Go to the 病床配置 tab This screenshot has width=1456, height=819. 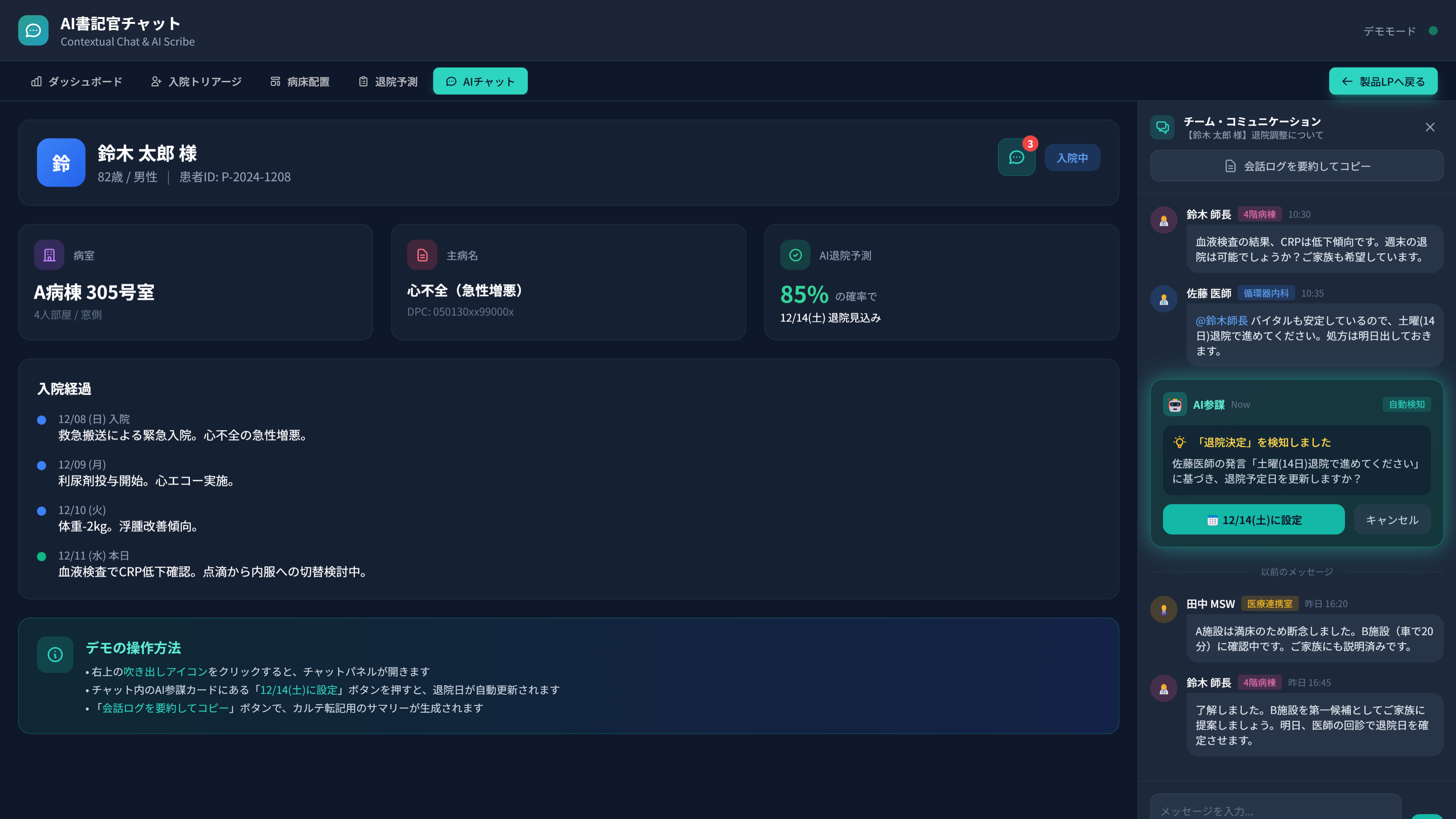[x=300, y=82]
